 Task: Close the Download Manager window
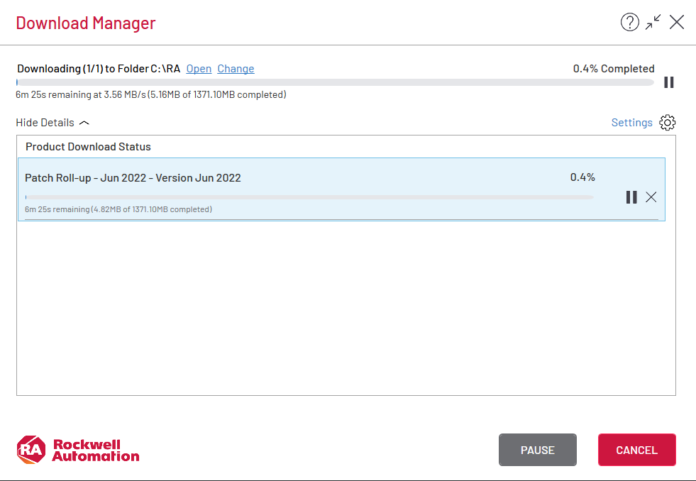pyautogui.click(x=677, y=22)
